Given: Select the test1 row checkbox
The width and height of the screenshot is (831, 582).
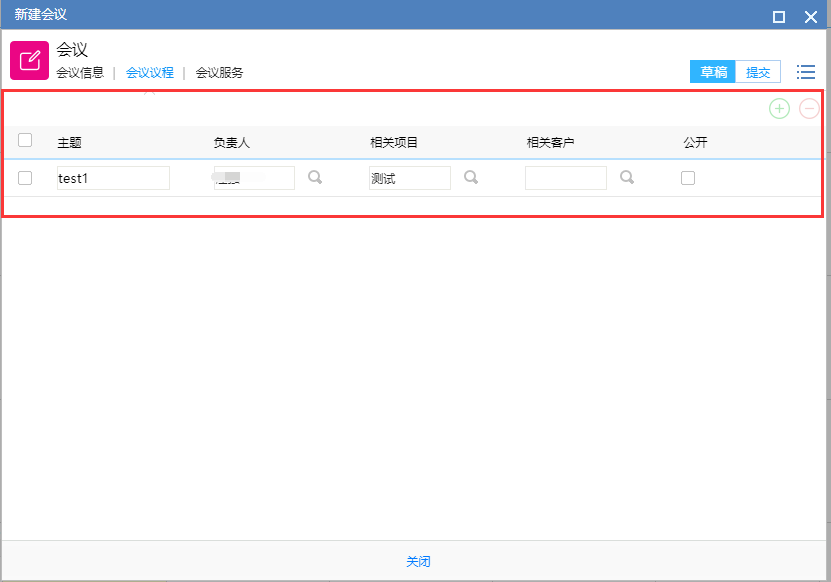Looking at the screenshot, I should point(25,178).
